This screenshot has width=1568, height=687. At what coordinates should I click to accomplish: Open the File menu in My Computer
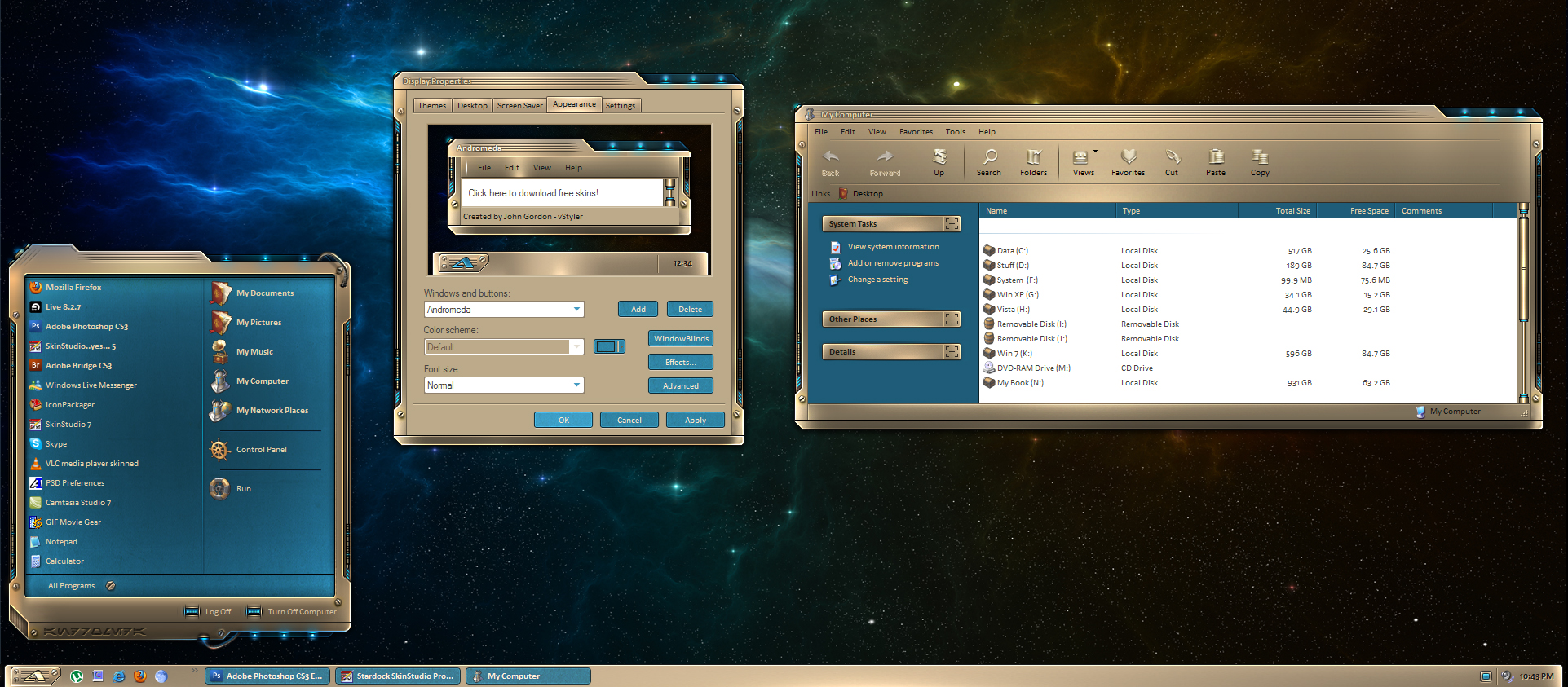point(821,131)
